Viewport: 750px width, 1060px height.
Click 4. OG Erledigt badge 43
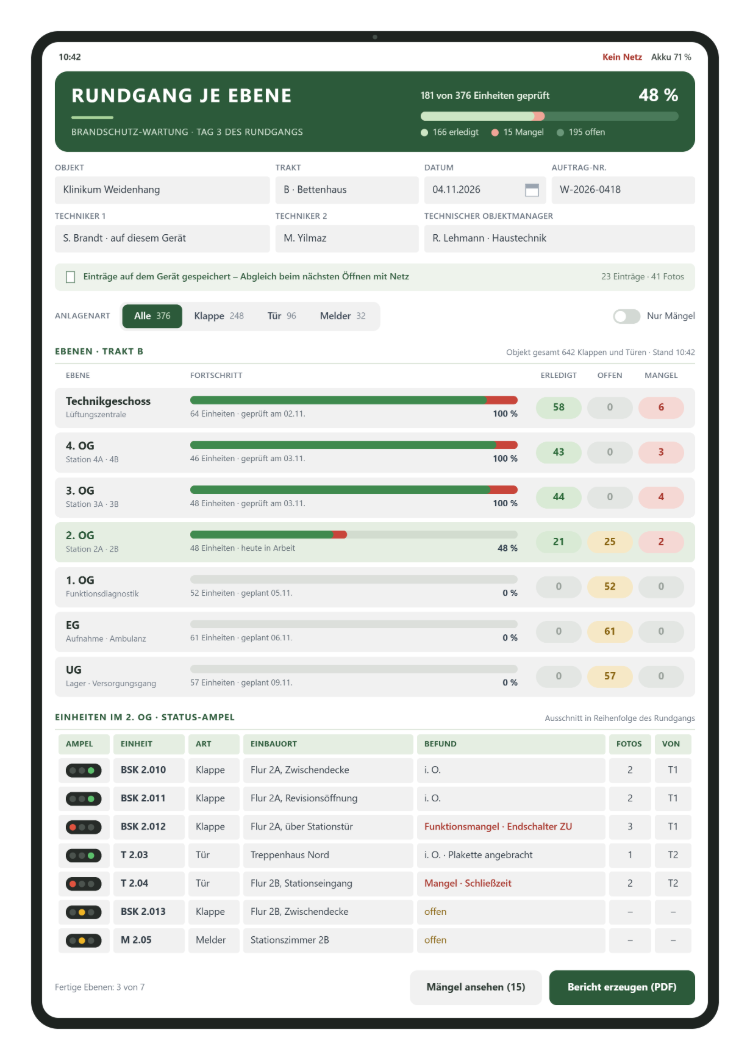pyautogui.click(x=559, y=452)
